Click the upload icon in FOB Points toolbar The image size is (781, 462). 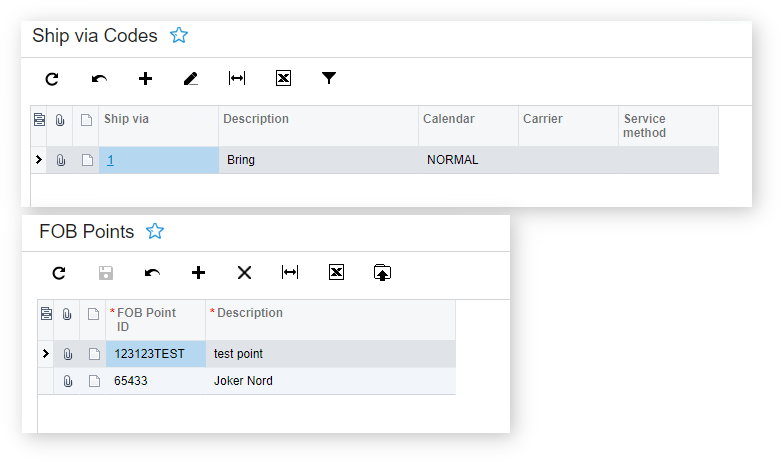point(382,272)
